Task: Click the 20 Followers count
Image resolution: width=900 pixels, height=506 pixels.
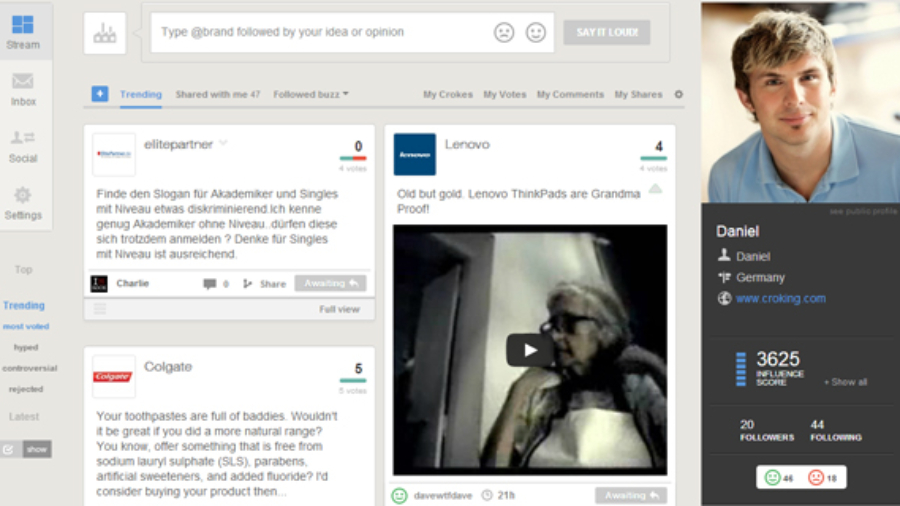Action: pyautogui.click(x=766, y=430)
